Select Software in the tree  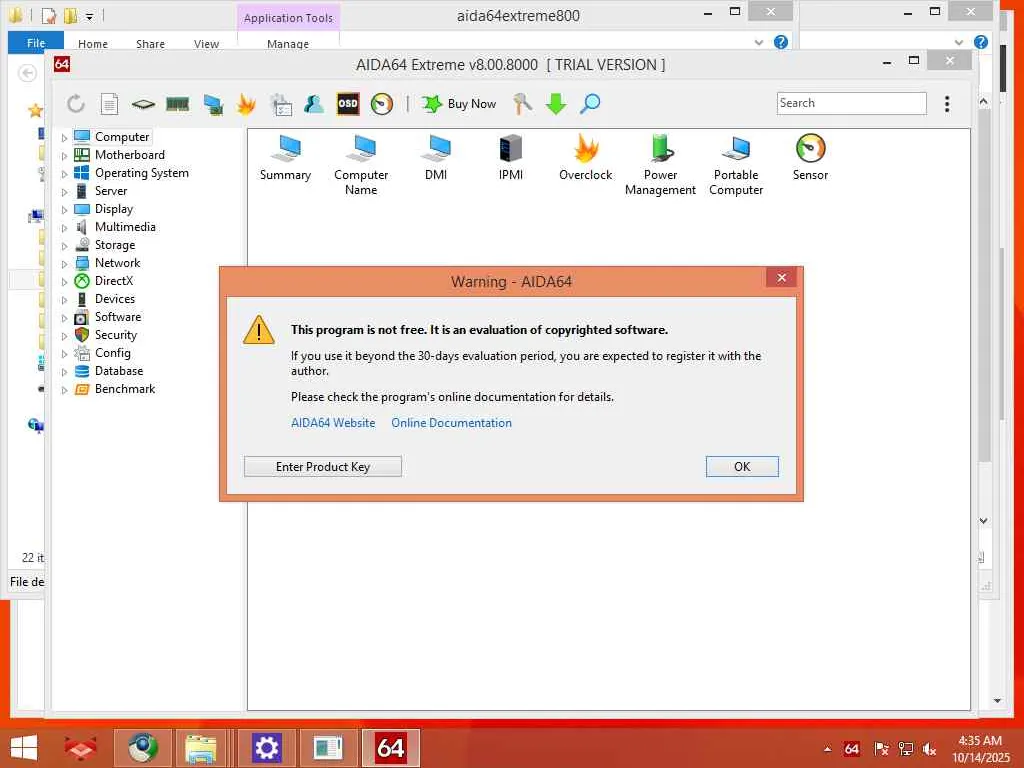(118, 317)
